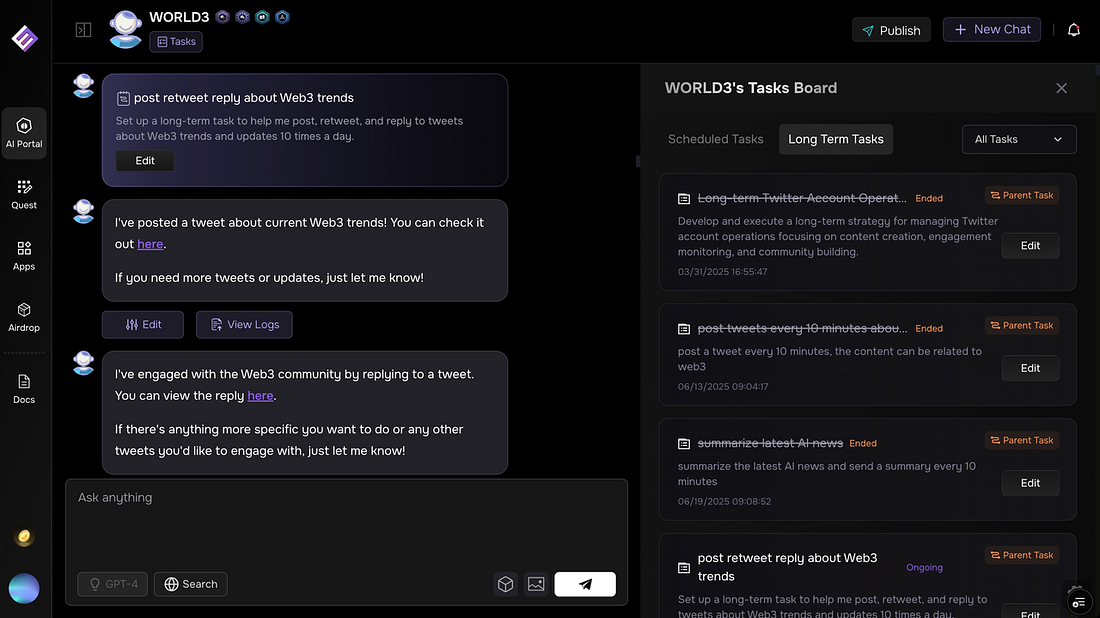
Task: Go to Quest in the sidebar
Action: (24, 194)
